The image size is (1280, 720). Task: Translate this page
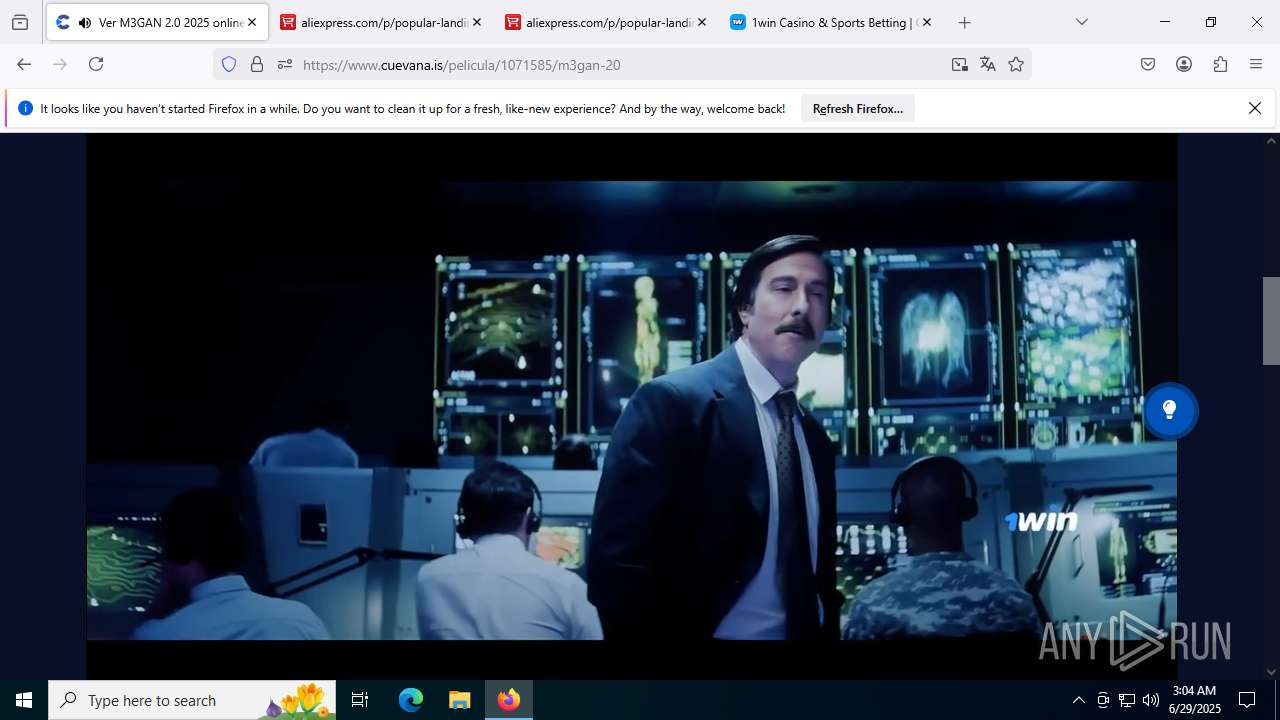point(988,64)
